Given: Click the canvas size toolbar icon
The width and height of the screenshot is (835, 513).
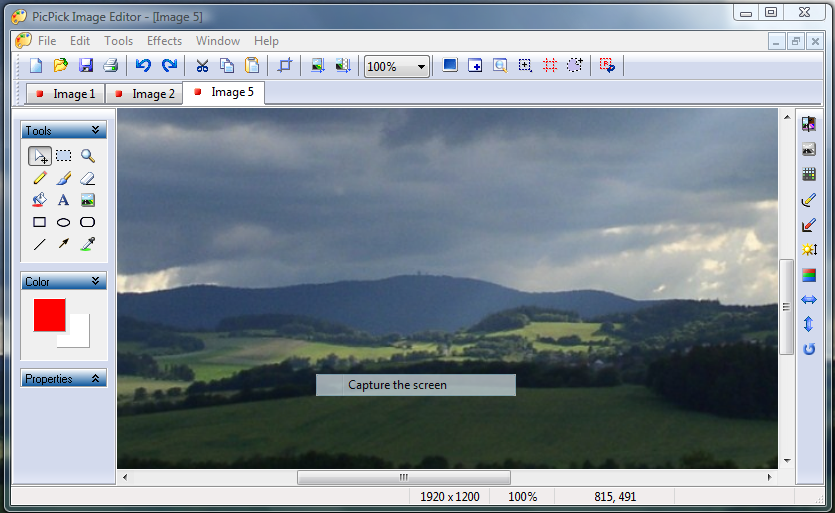Looking at the screenshot, I should click(343, 66).
